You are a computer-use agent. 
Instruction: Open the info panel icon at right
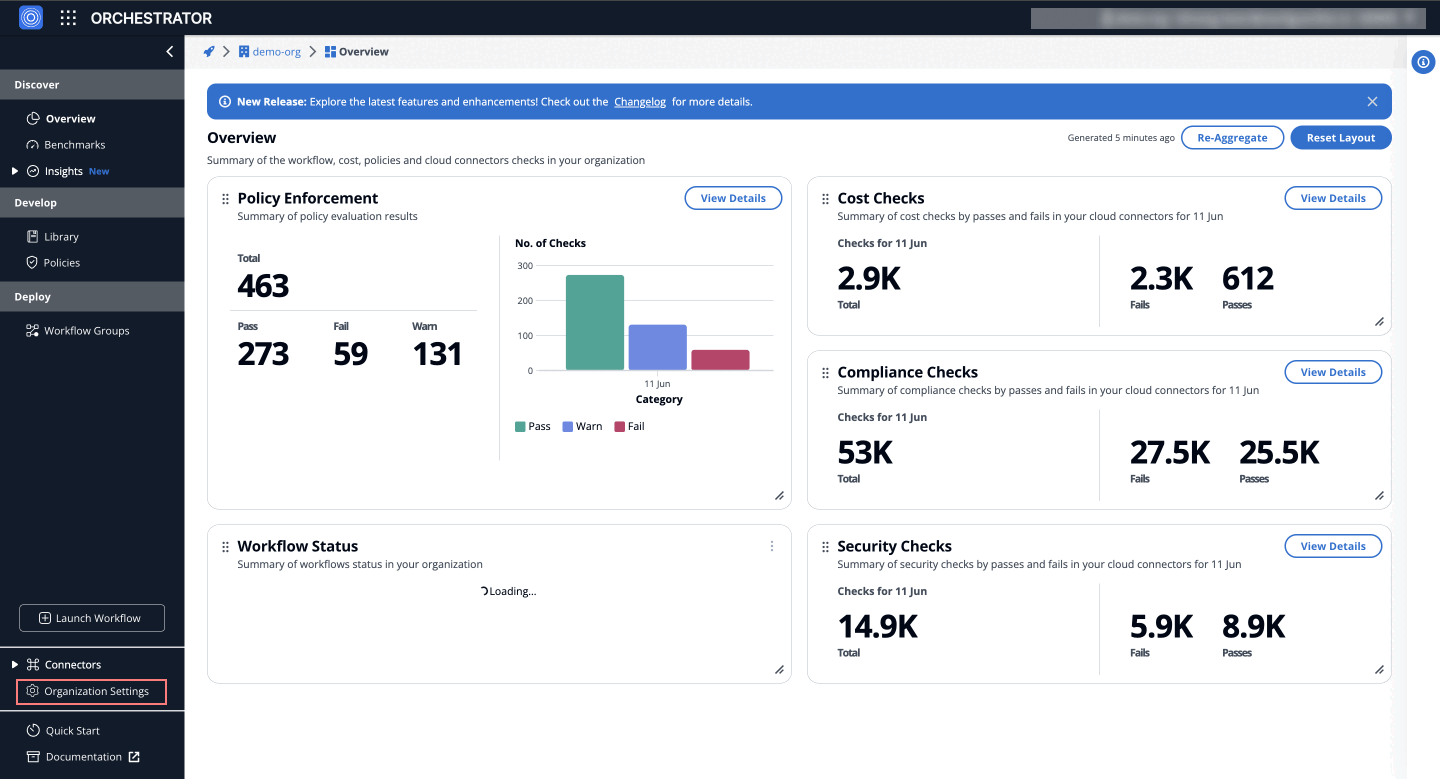tap(1423, 62)
